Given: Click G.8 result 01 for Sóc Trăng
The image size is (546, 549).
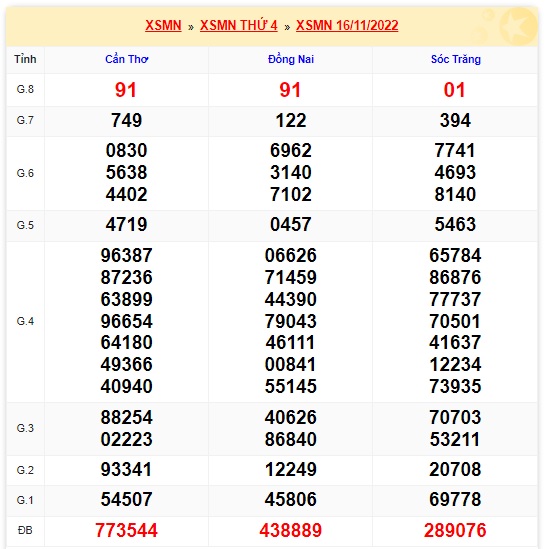Looking at the screenshot, I should (455, 90).
